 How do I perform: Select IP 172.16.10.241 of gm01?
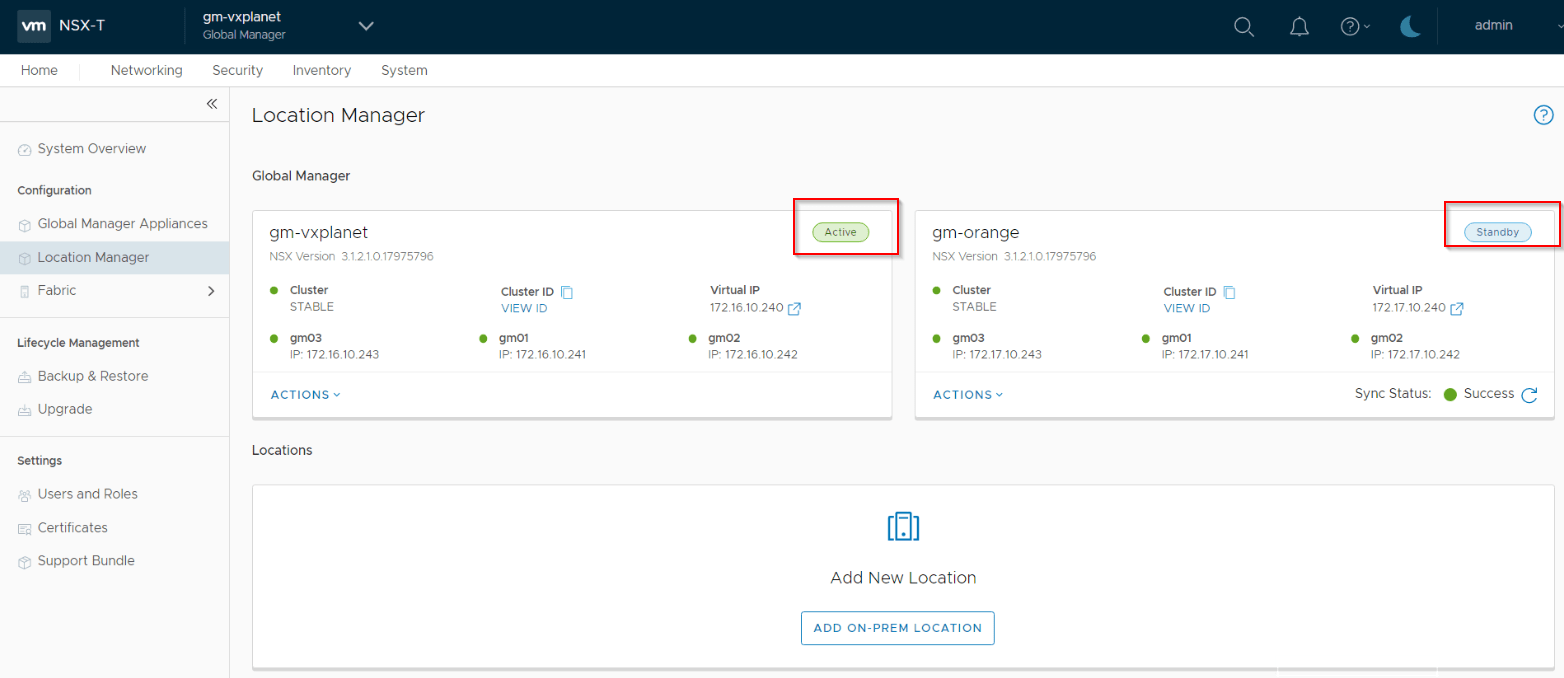543,354
